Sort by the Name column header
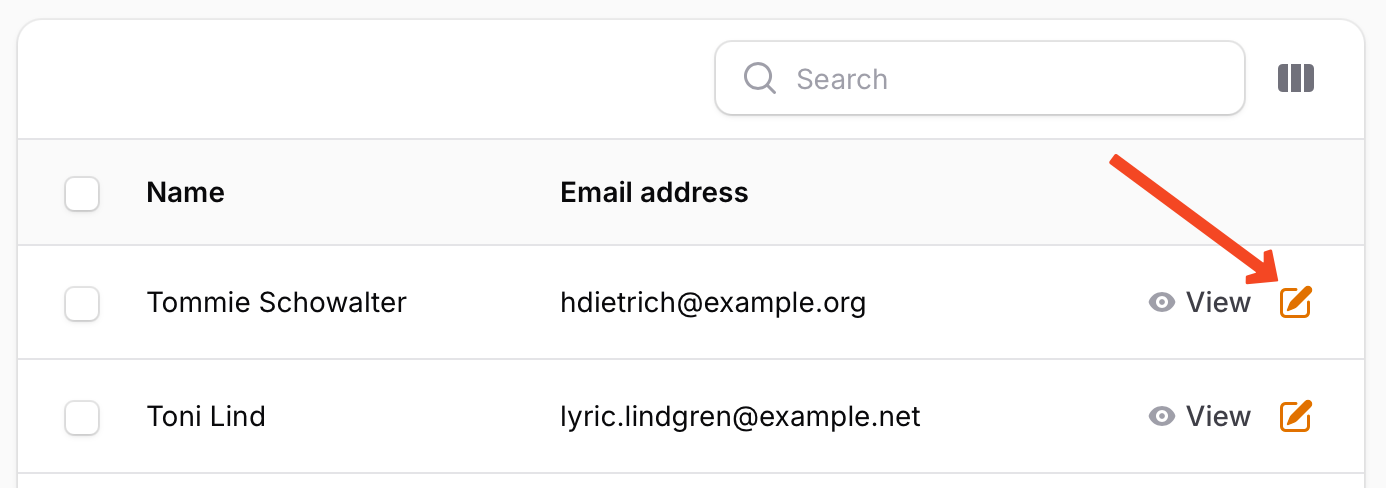This screenshot has height=488, width=1386. 185,192
